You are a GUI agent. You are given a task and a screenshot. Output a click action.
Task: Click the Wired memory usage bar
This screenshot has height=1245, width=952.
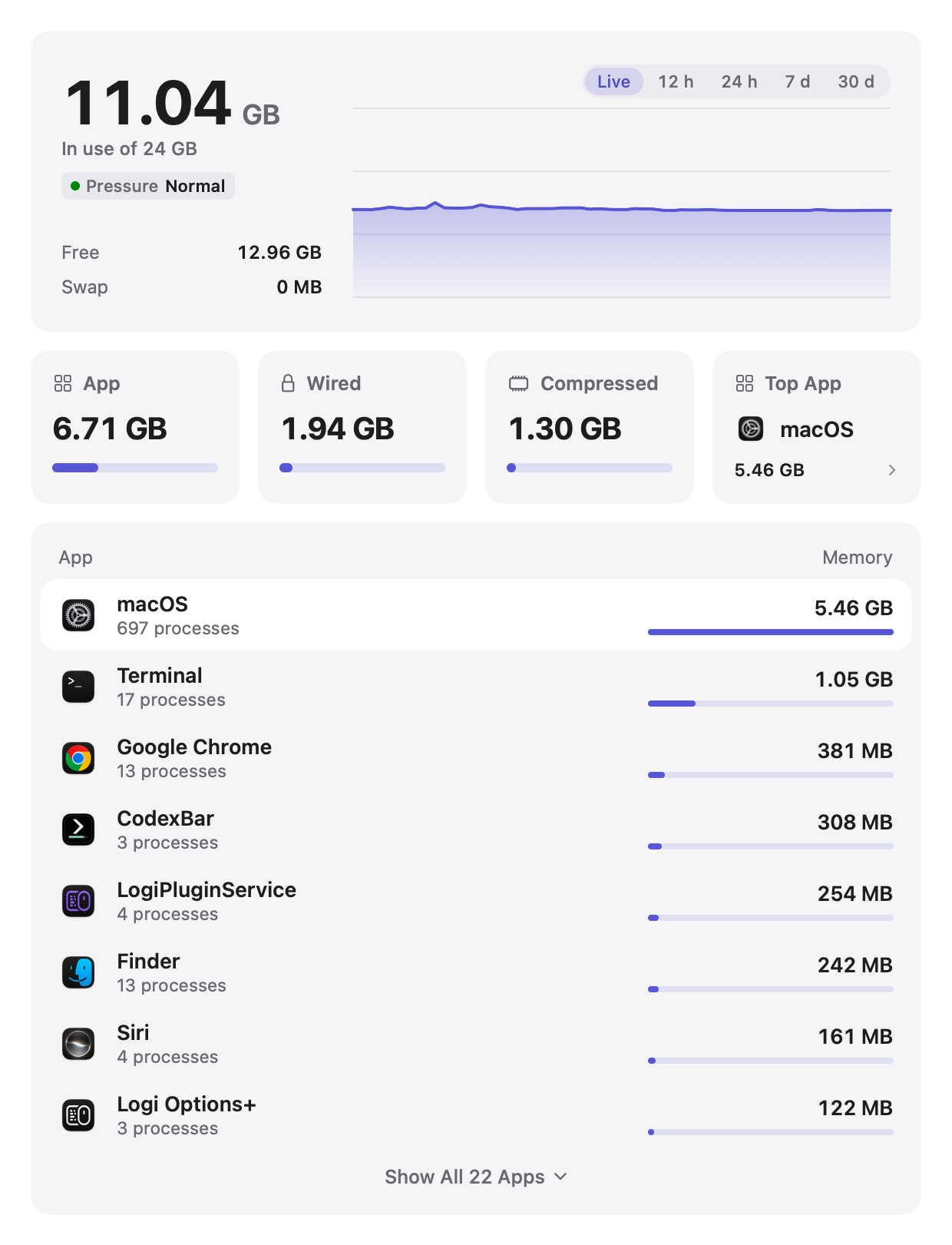[362, 468]
